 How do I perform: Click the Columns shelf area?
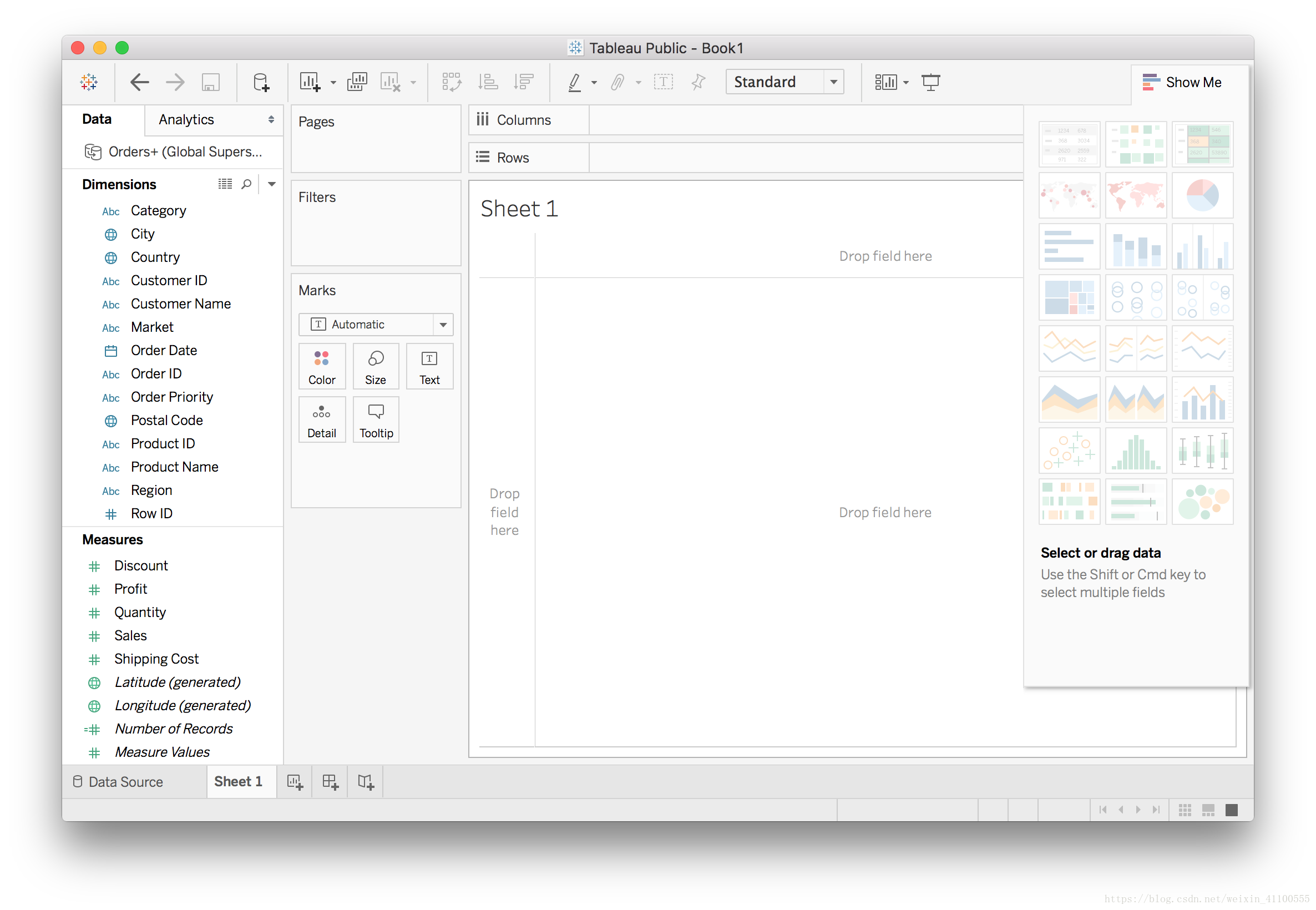coord(807,120)
